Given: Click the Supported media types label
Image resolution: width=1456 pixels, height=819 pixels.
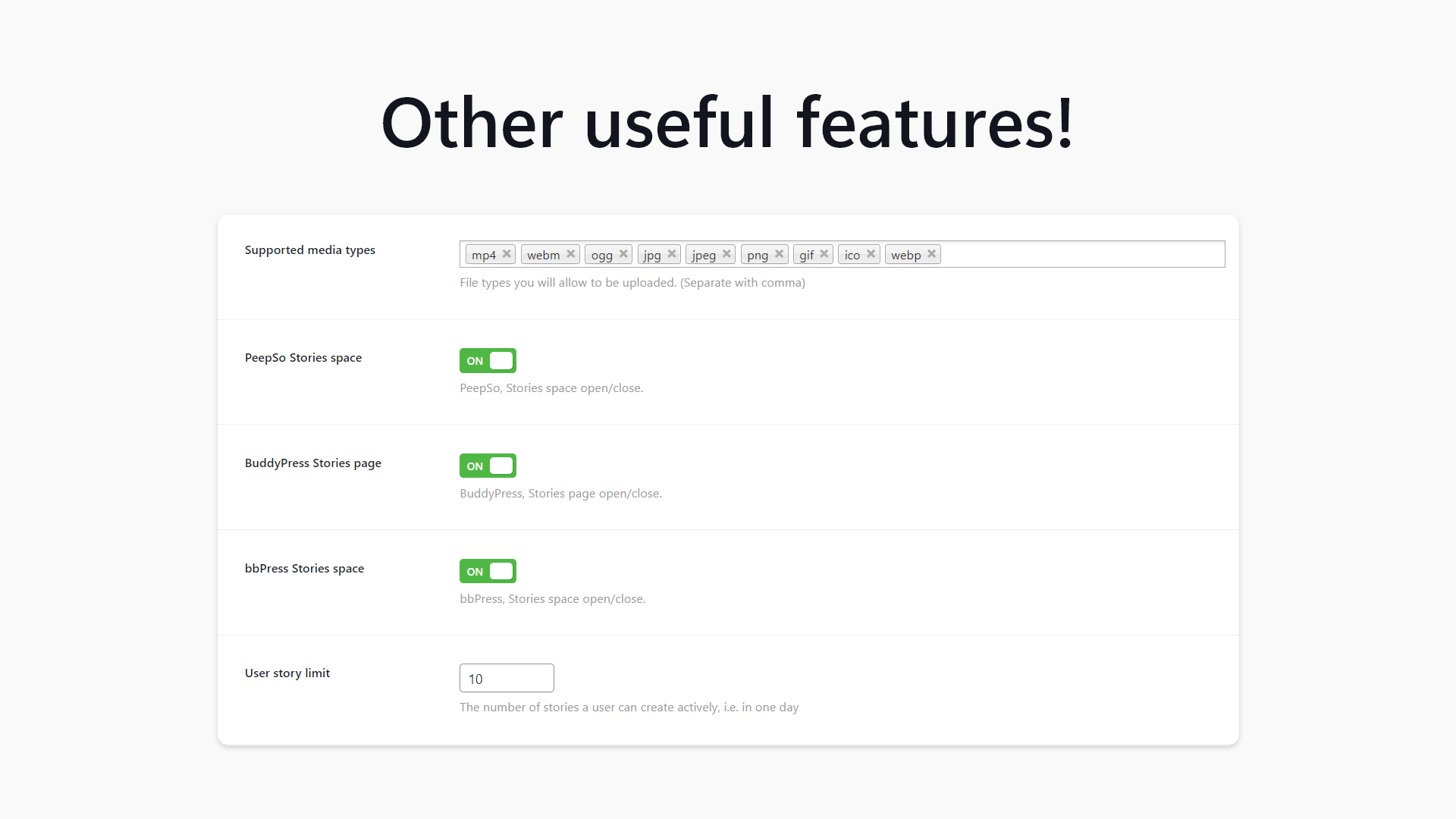Looking at the screenshot, I should point(310,250).
